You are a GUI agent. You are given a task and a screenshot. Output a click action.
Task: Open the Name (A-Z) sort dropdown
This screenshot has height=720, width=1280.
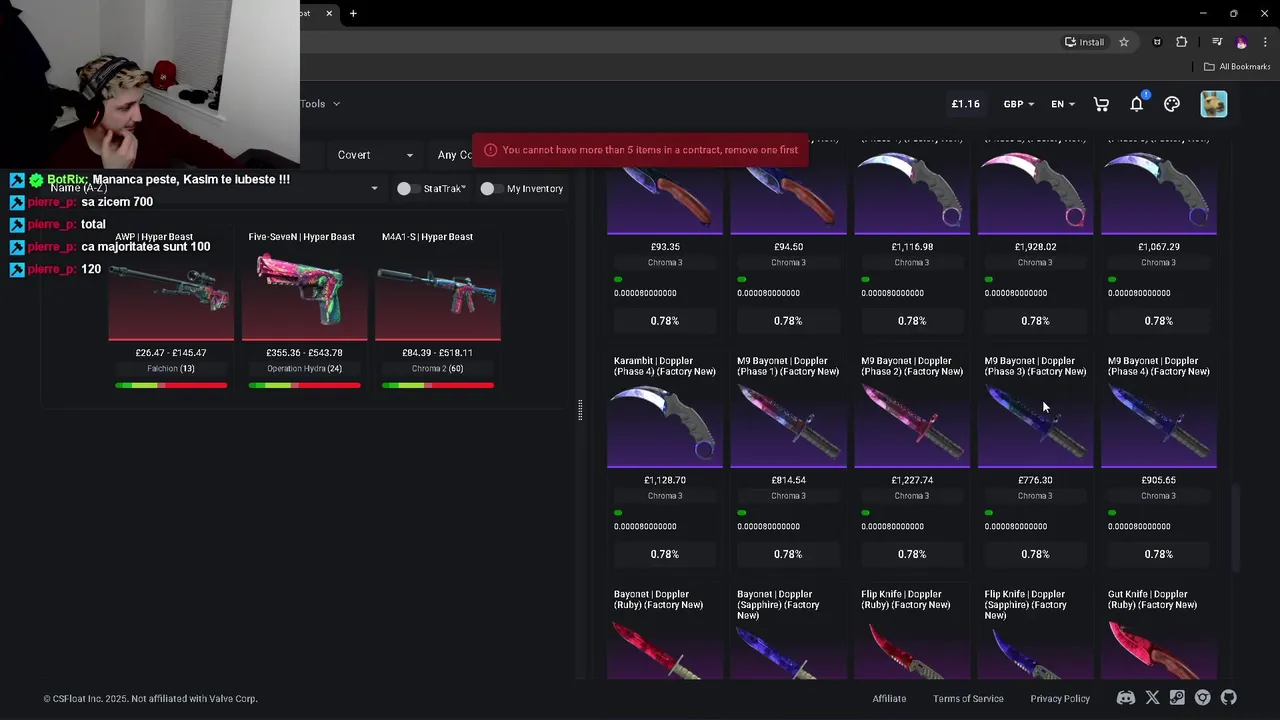pyautogui.click(x=214, y=188)
